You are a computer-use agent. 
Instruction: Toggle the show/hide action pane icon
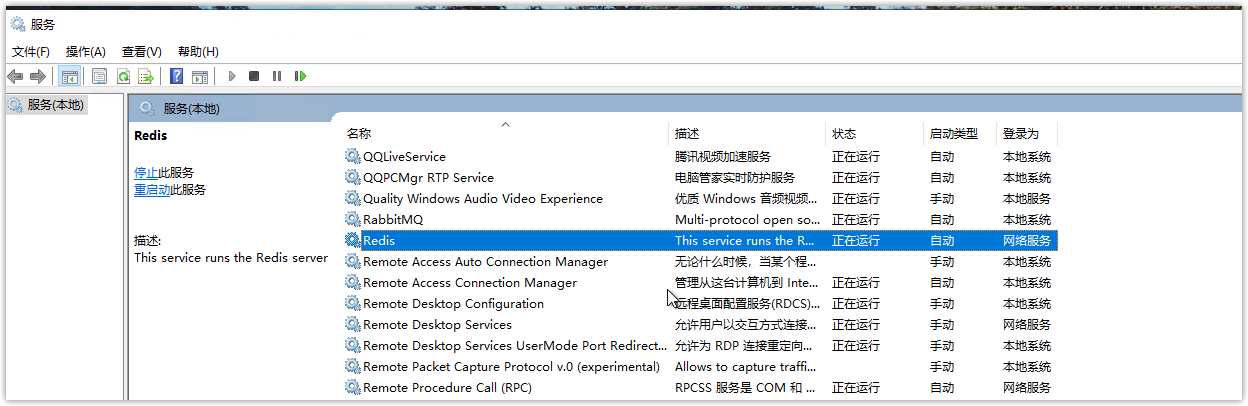click(x=200, y=76)
